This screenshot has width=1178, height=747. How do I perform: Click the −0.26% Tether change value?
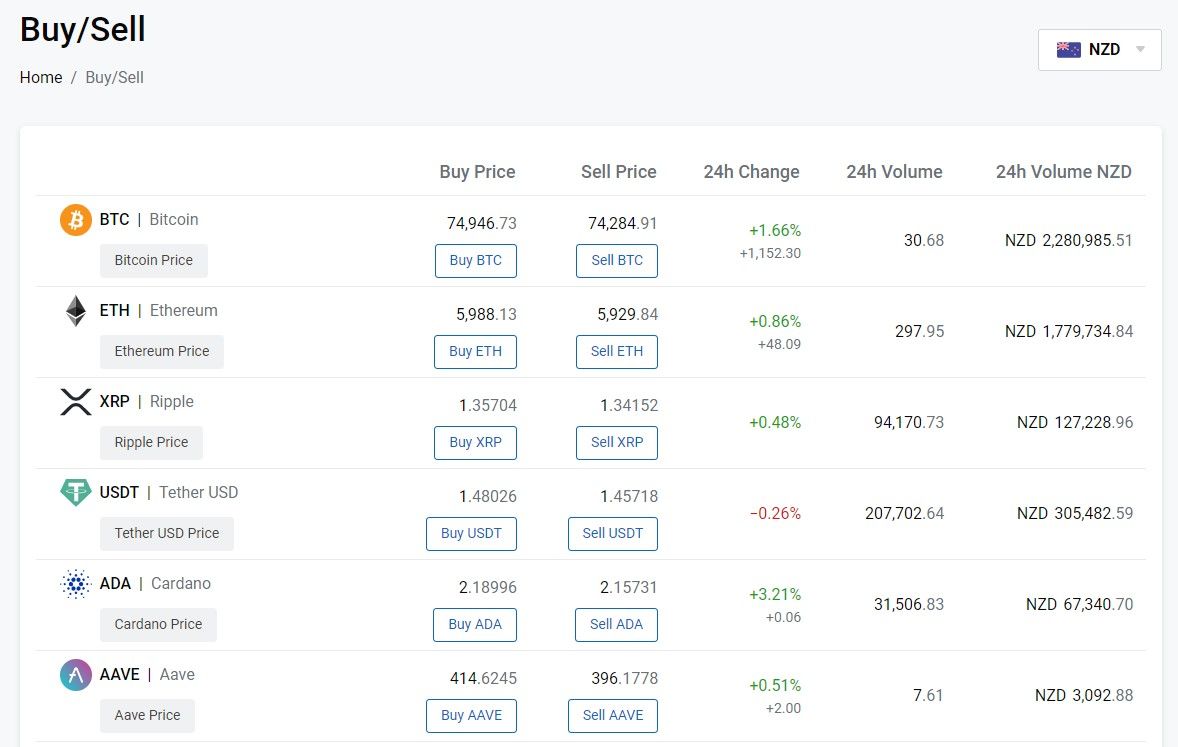tap(775, 513)
